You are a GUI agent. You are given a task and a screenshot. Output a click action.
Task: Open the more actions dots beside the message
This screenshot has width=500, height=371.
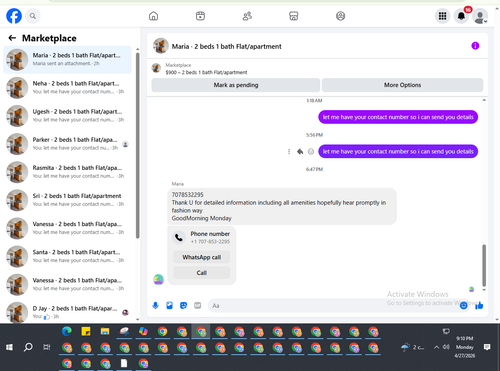289,152
